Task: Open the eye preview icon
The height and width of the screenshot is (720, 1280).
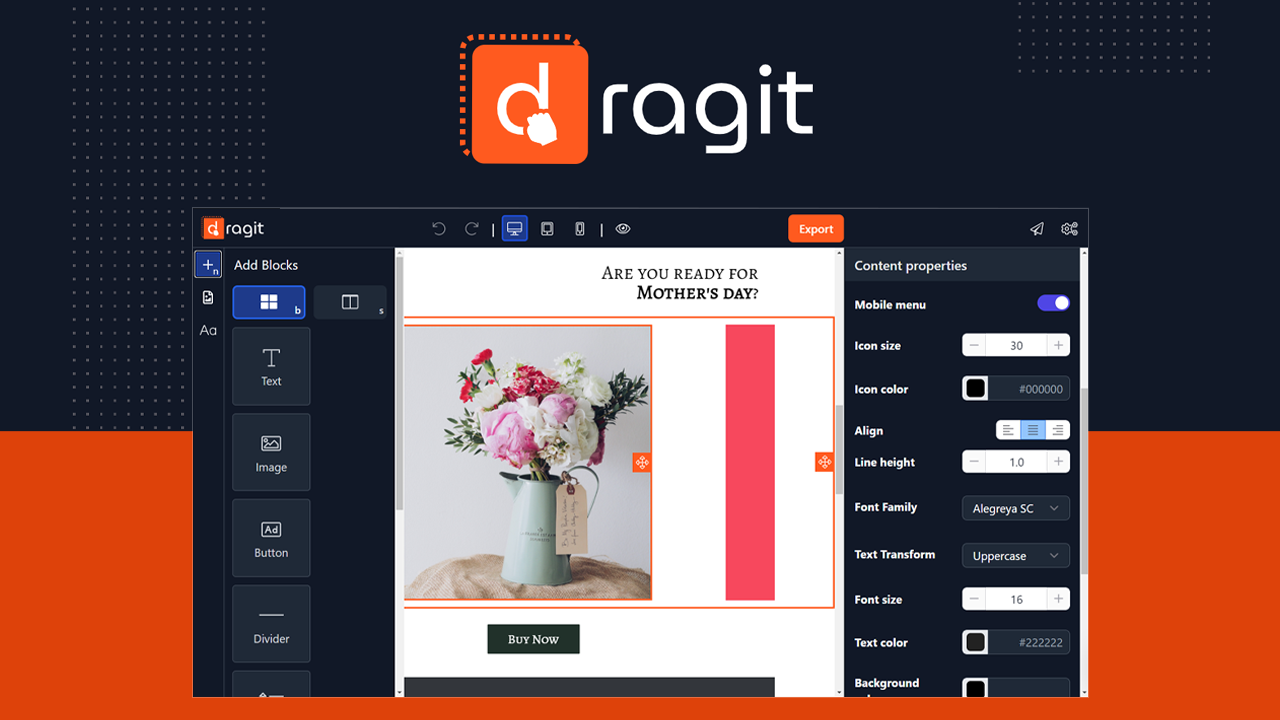Action: point(623,229)
